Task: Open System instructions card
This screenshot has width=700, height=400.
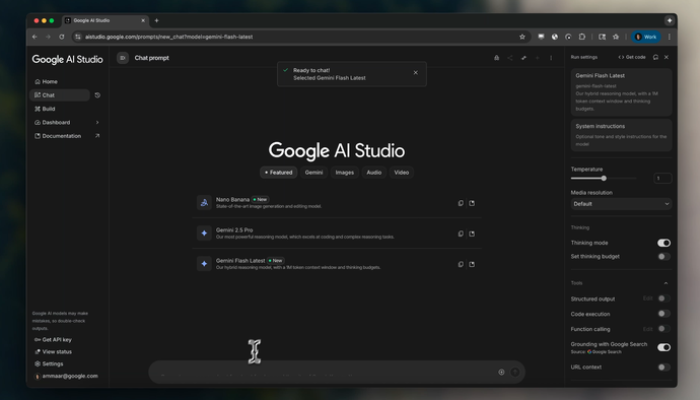Action: coord(621,135)
